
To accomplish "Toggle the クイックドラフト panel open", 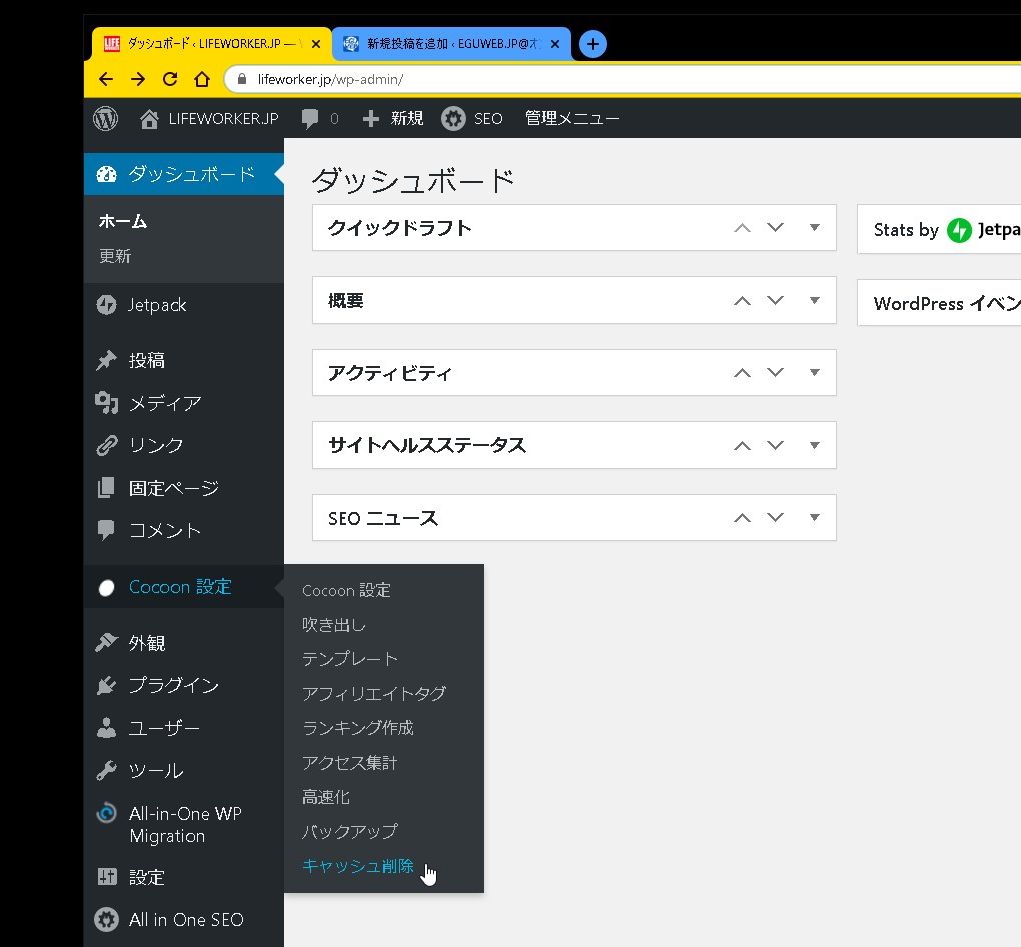I will (x=814, y=228).
